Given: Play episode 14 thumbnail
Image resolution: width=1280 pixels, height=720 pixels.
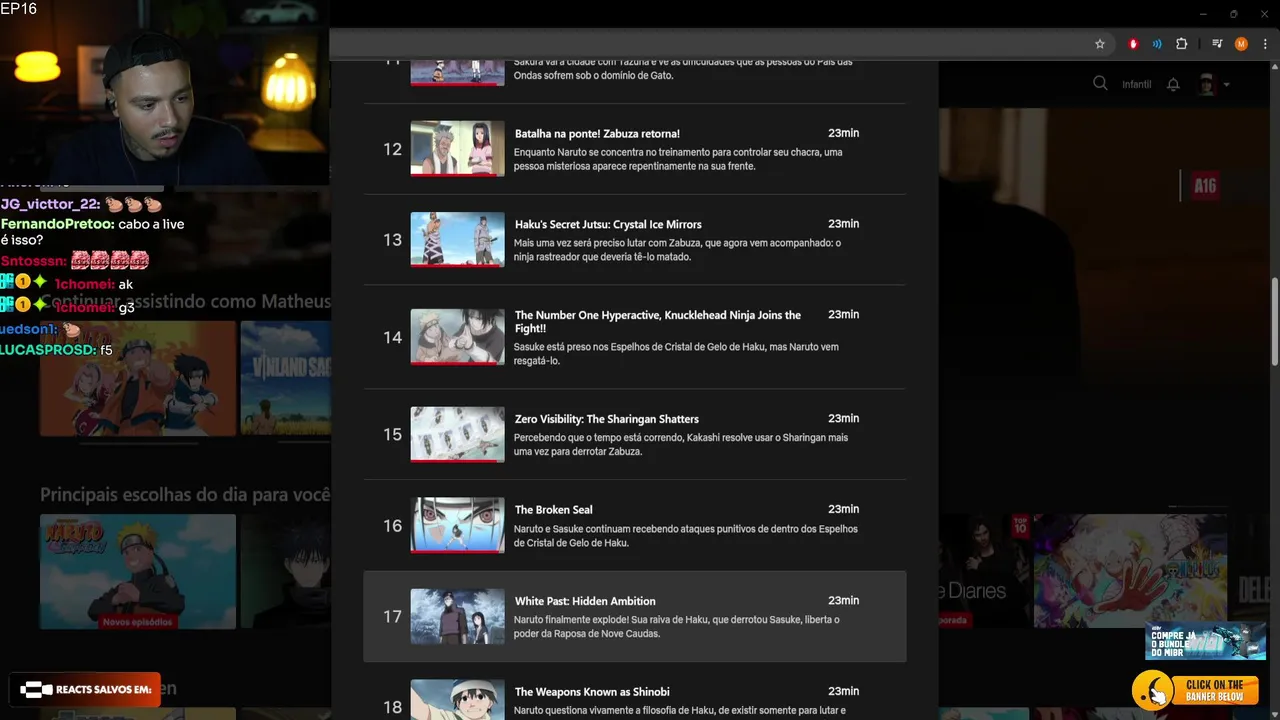Looking at the screenshot, I should pos(457,337).
